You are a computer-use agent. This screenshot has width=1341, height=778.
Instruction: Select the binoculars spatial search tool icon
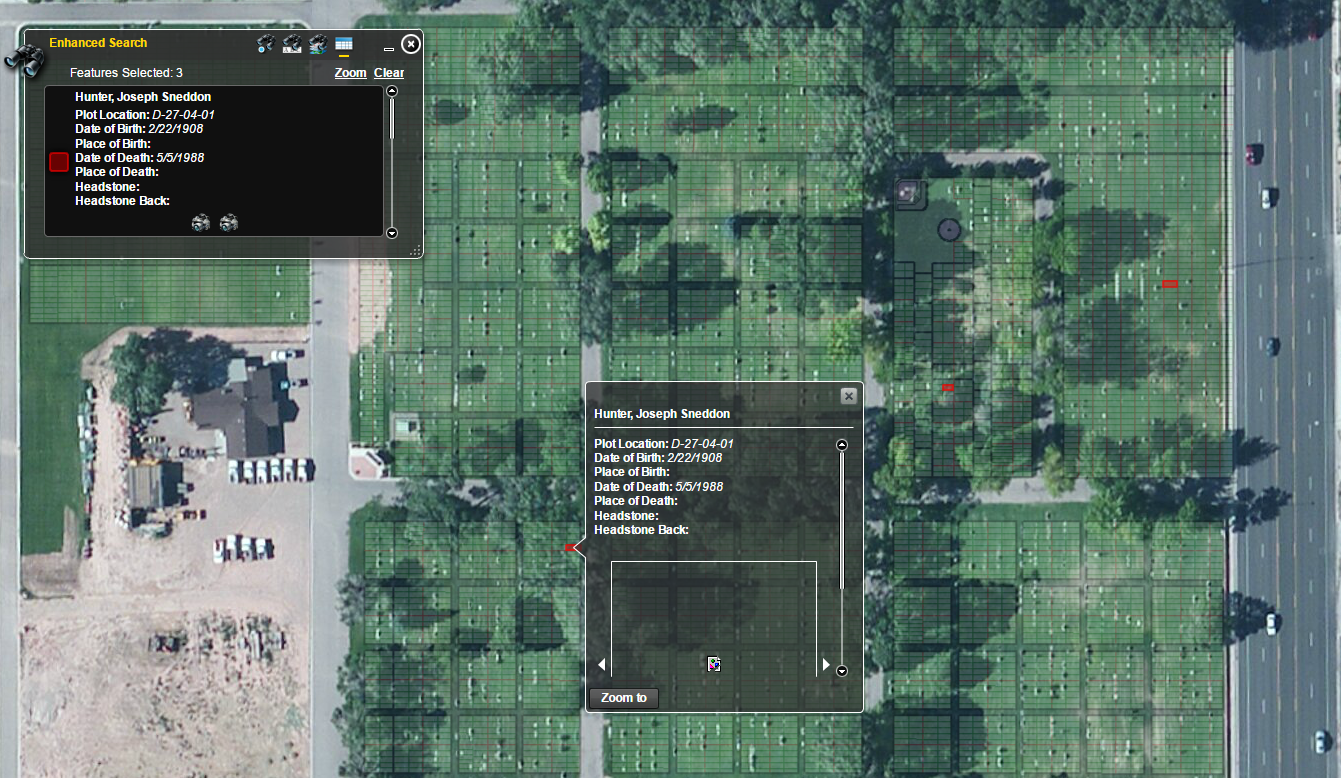[318, 43]
